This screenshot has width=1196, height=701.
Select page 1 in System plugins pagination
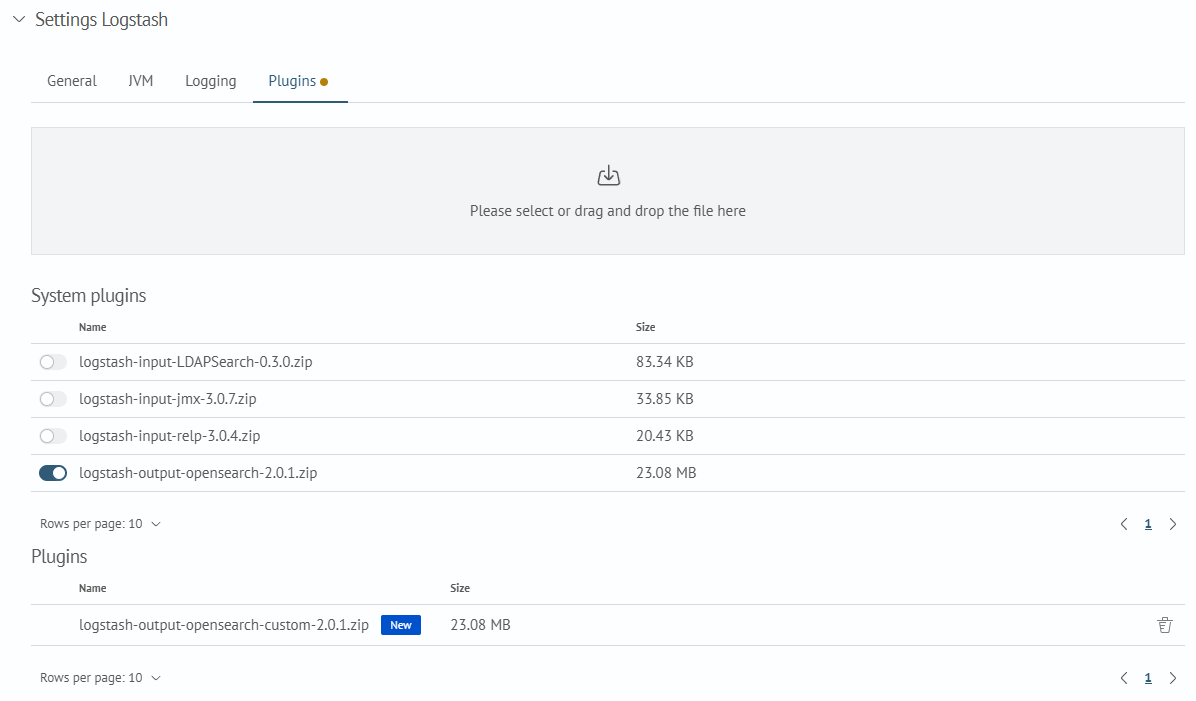pyautogui.click(x=1148, y=524)
